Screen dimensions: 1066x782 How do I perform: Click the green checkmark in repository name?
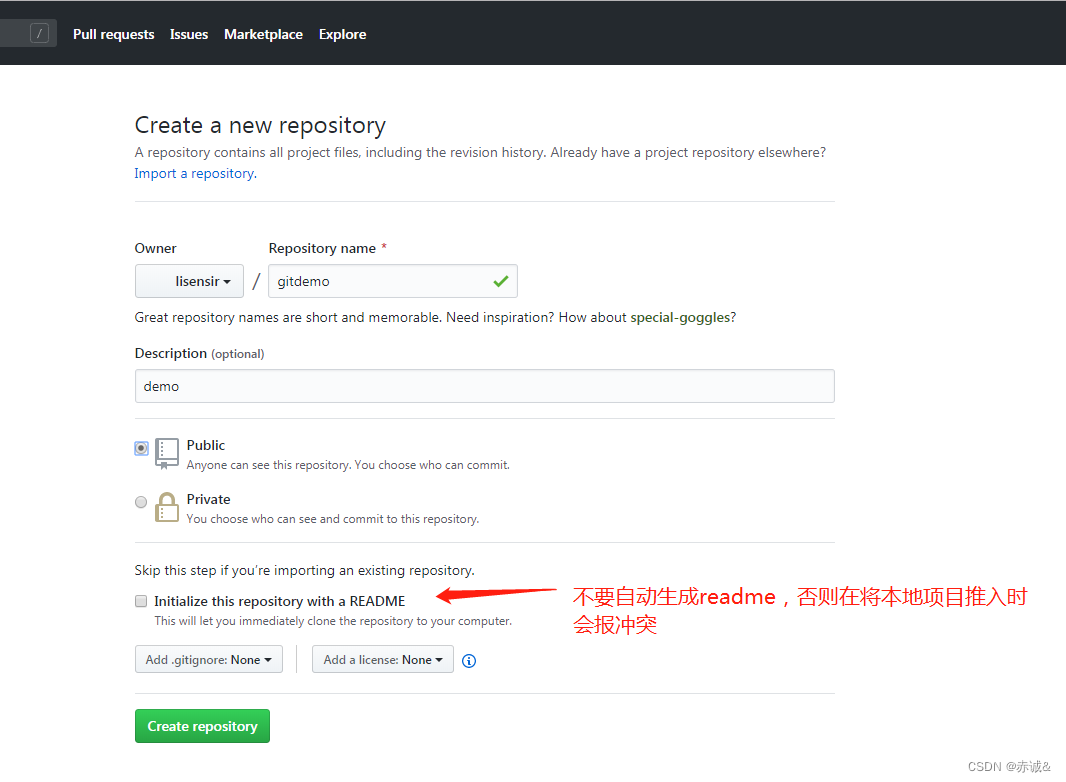(x=501, y=281)
